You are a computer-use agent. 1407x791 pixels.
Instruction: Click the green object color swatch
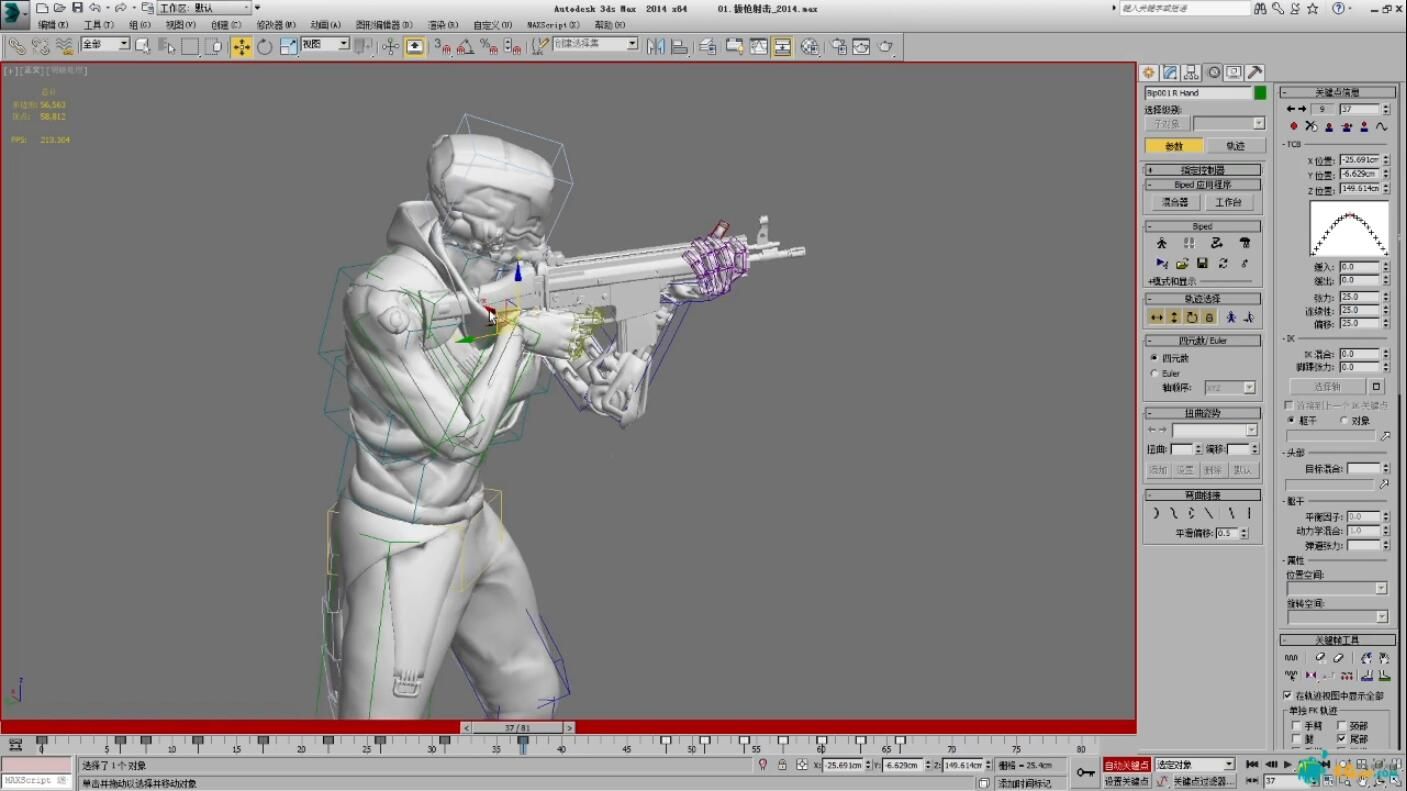(1260, 93)
